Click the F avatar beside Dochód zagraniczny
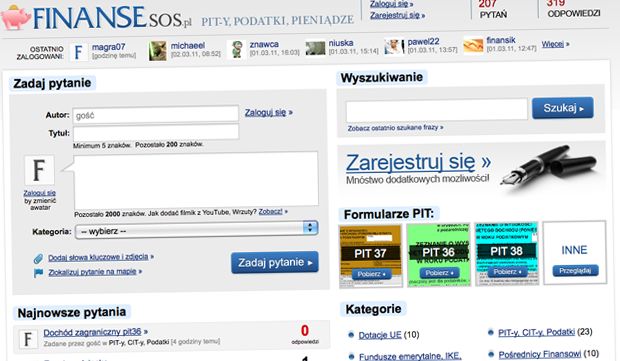Image resolution: width=620 pixels, height=361 pixels. click(x=28, y=339)
